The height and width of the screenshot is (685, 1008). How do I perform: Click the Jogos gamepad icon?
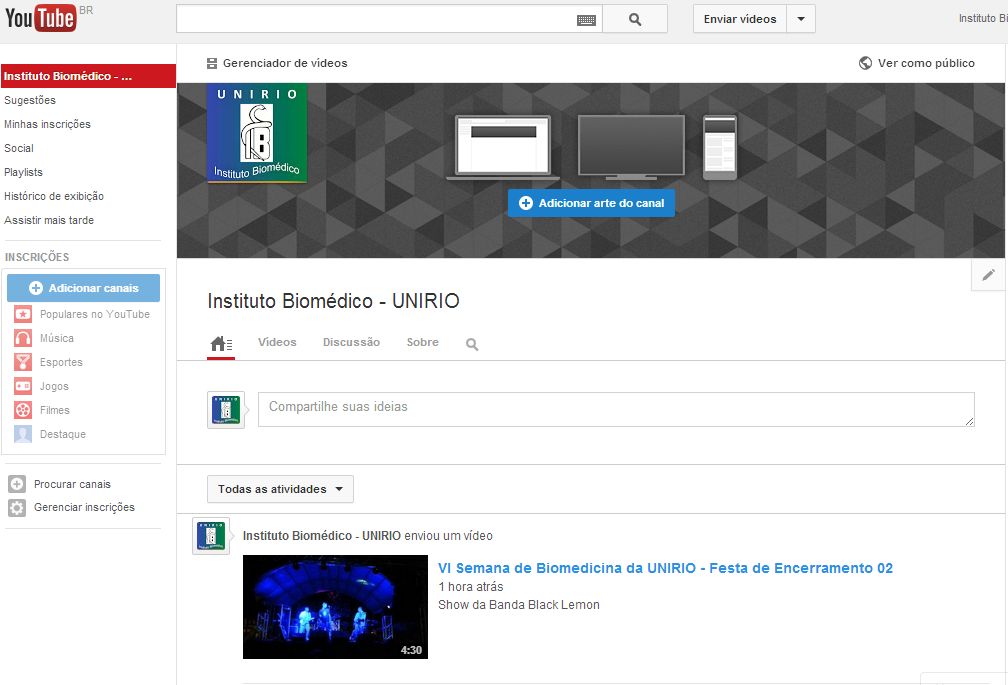24,386
